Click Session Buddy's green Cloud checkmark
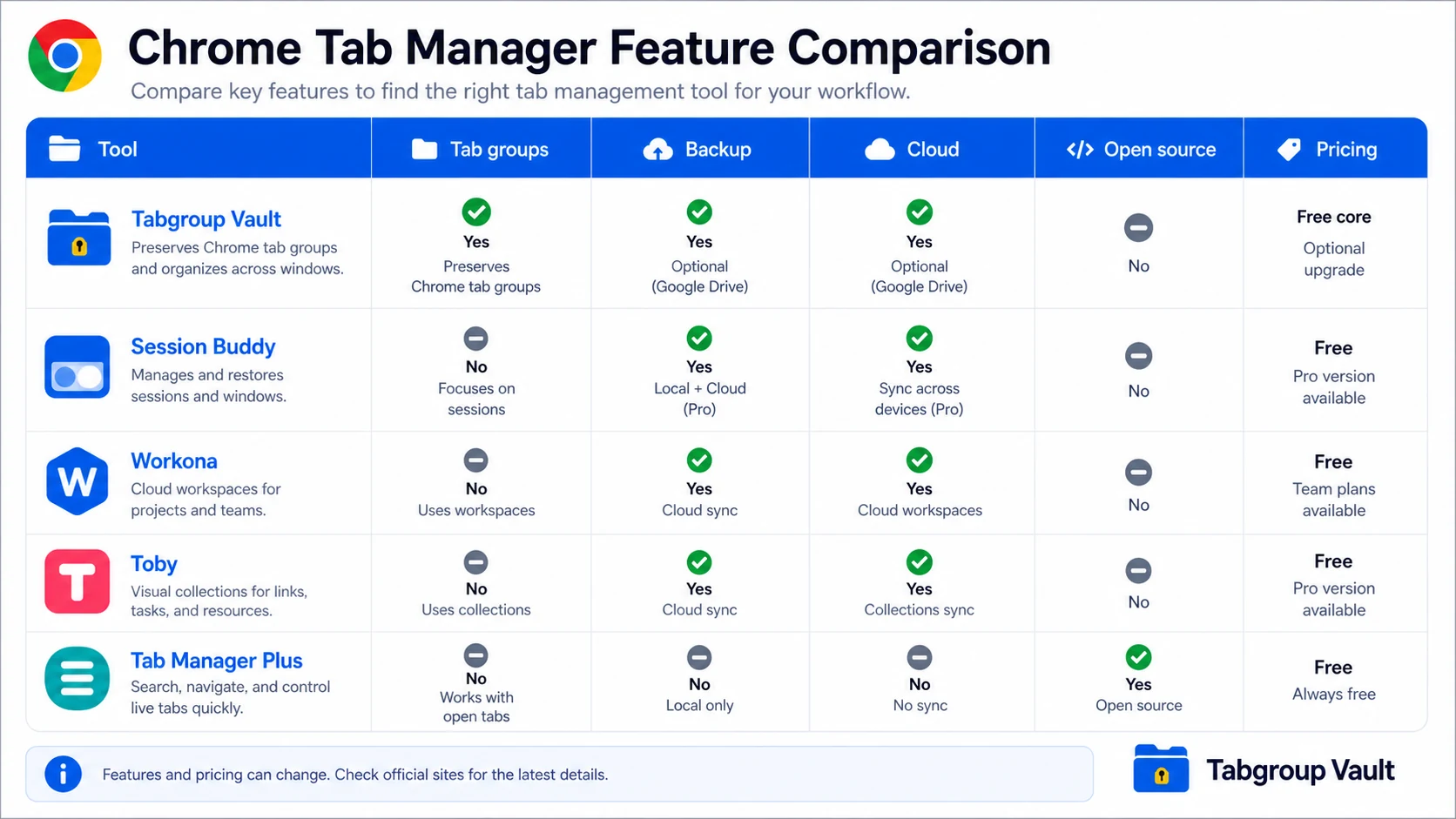This screenshot has height=819, width=1456. 920,338
